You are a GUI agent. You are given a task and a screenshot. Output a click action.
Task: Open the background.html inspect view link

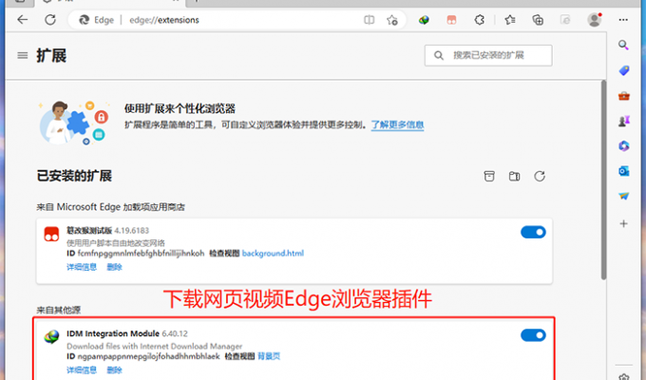(273, 253)
